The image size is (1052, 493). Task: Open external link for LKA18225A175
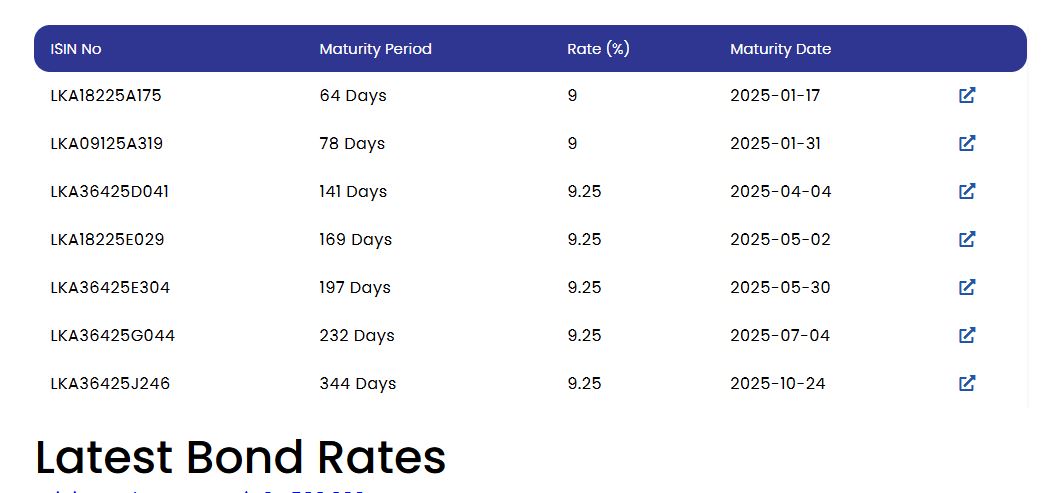tap(967, 95)
